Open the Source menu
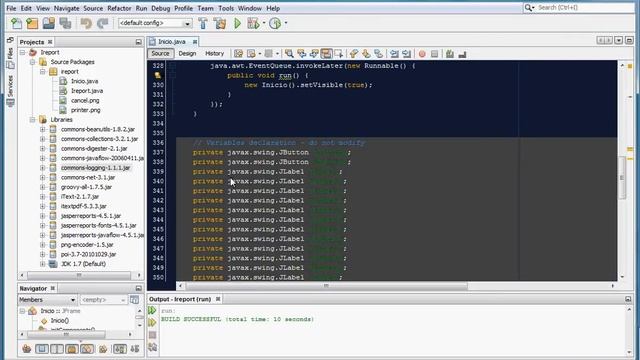Viewport: 640px width, 360px height. coord(93,8)
